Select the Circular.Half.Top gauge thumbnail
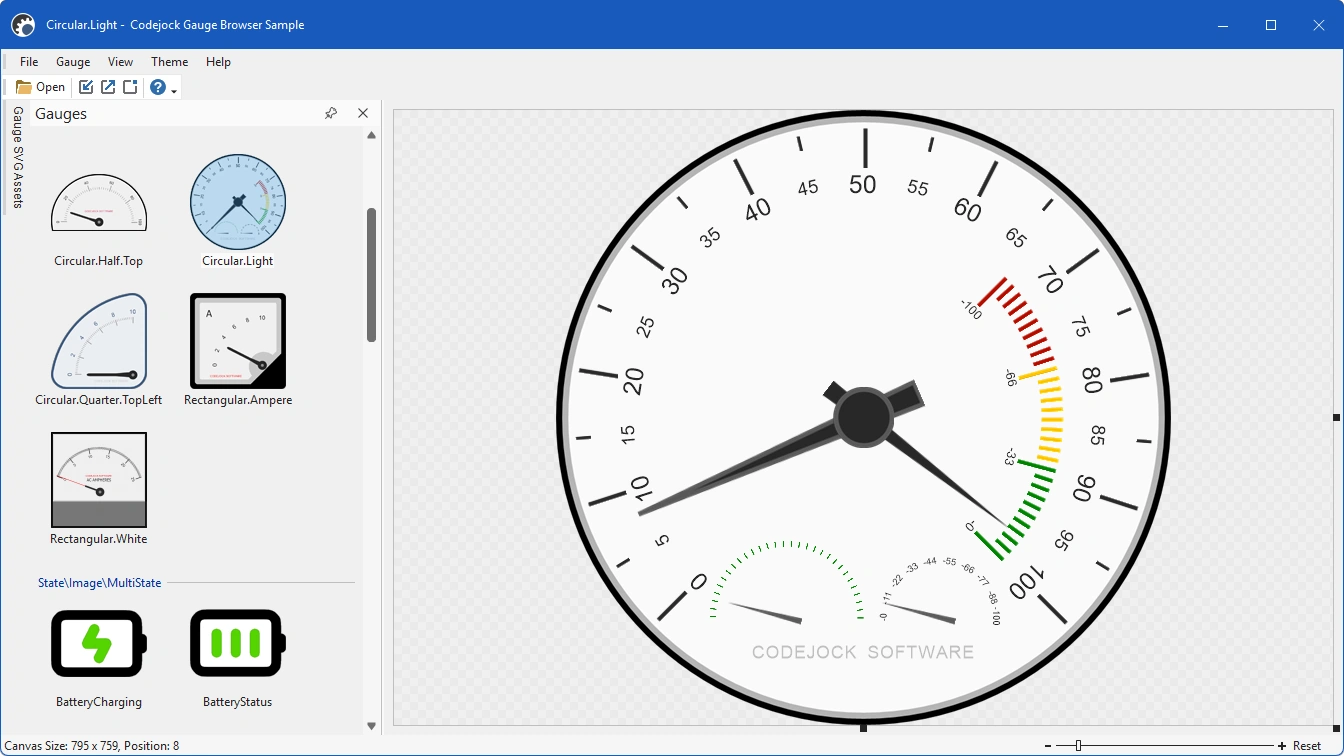 (98, 203)
